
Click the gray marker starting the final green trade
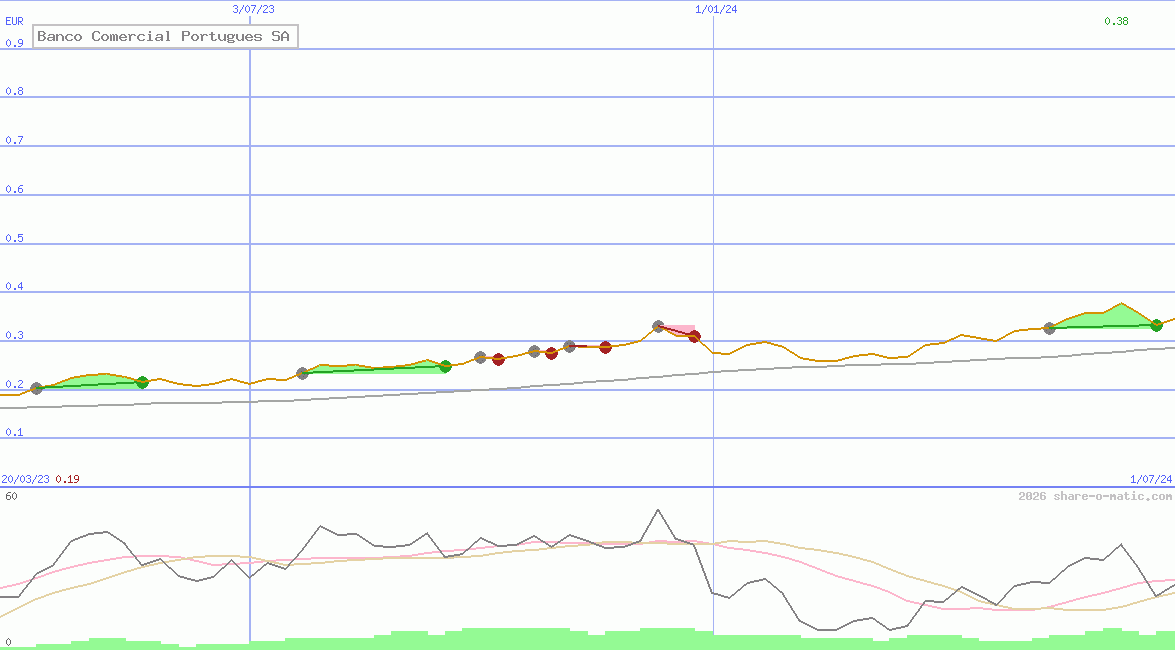[x=1049, y=328]
